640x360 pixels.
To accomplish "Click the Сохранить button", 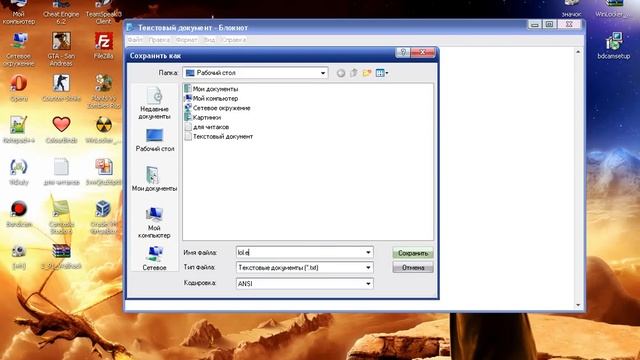I will coord(413,253).
